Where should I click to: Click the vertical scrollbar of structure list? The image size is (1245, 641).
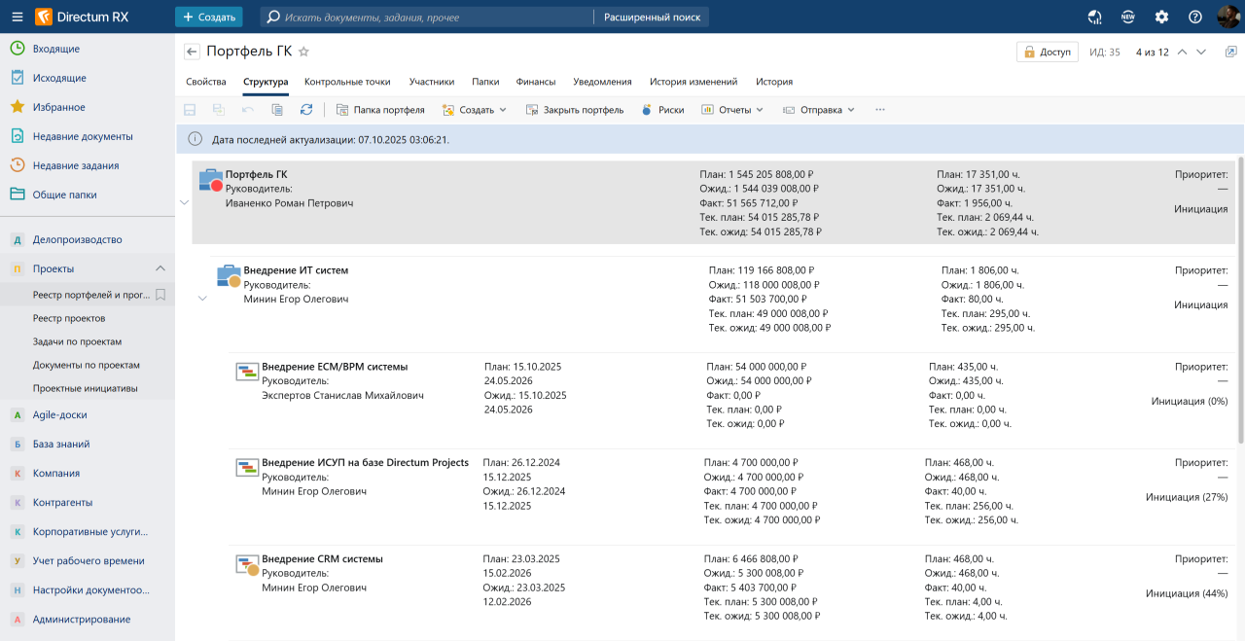[1241, 300]
